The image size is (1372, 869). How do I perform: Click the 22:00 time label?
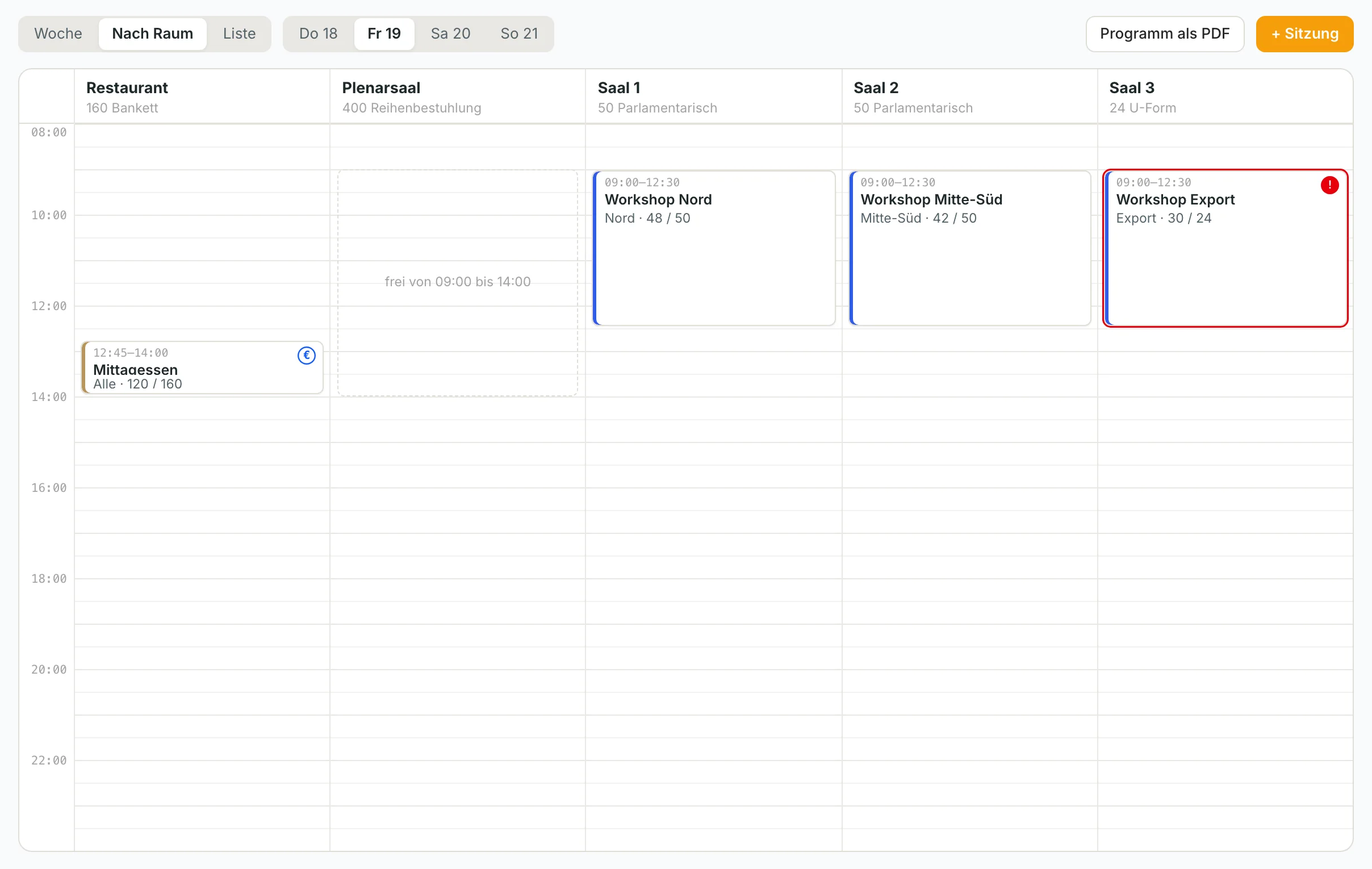click(x=48, y=761)
